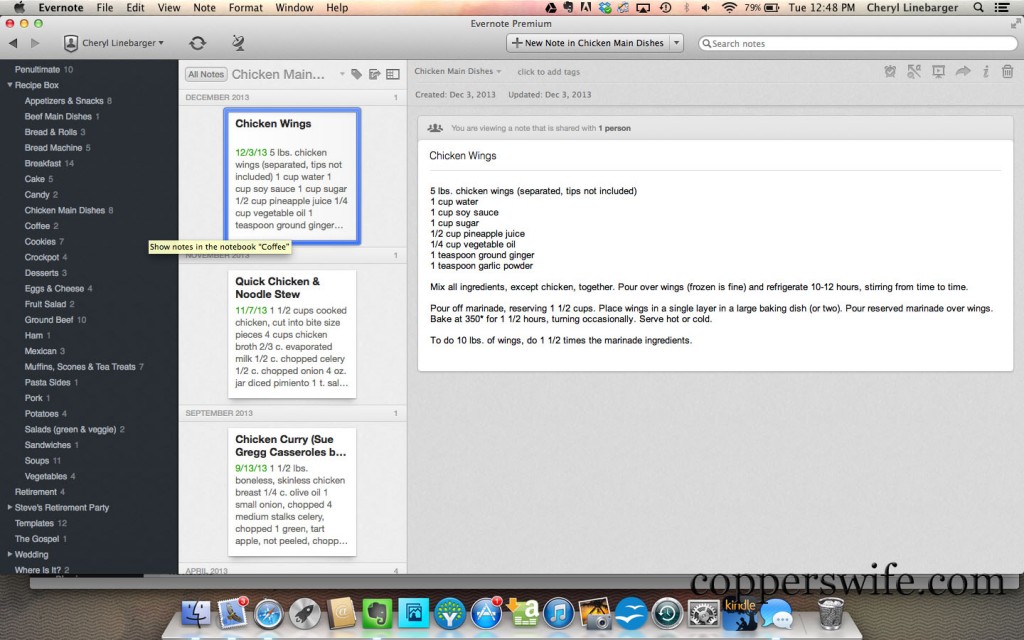Click Time Machine icon in the Dock
The width and height of the screenshot is (1024, 640).
click(667, 615)
